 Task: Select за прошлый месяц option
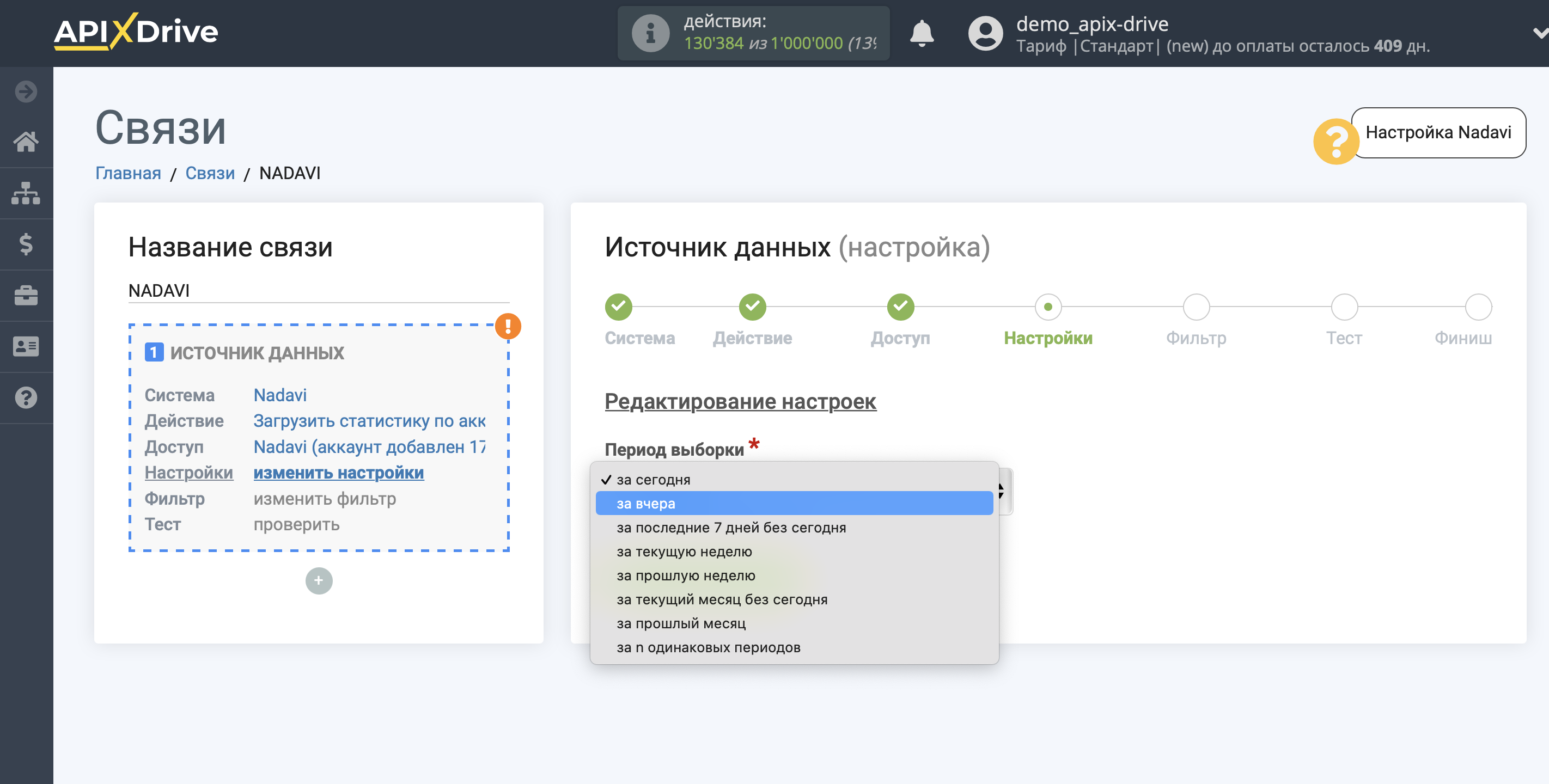794,623
